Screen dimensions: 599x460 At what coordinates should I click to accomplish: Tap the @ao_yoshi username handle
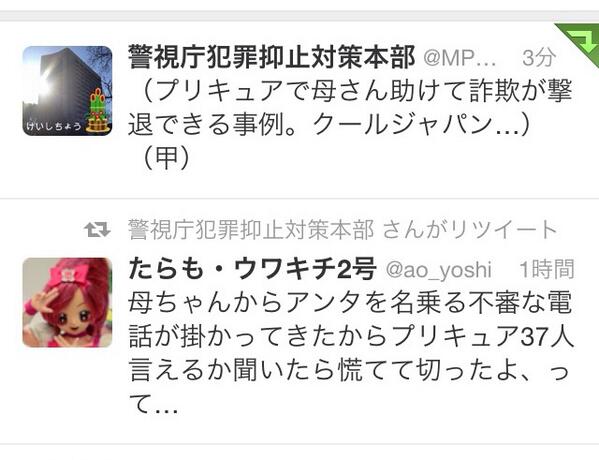coord(439,270)
